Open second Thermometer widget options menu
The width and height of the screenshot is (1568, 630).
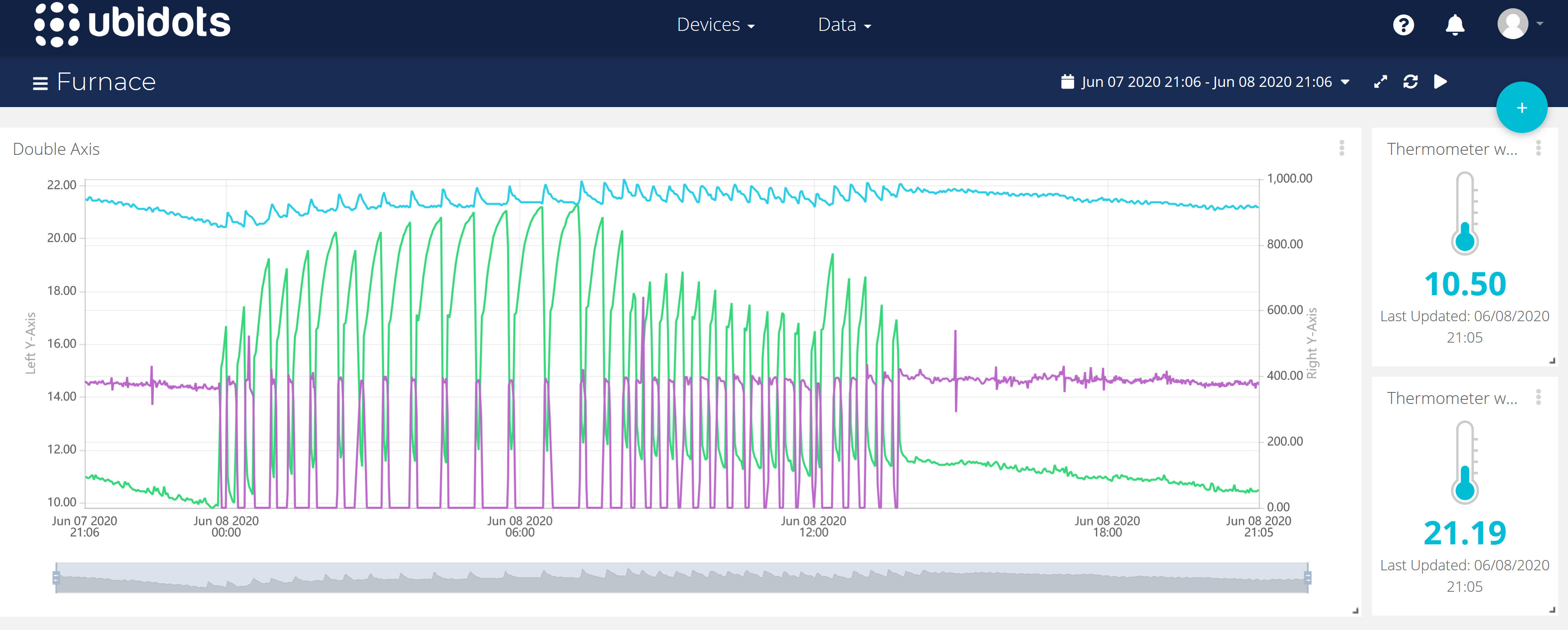point(1538,397)
